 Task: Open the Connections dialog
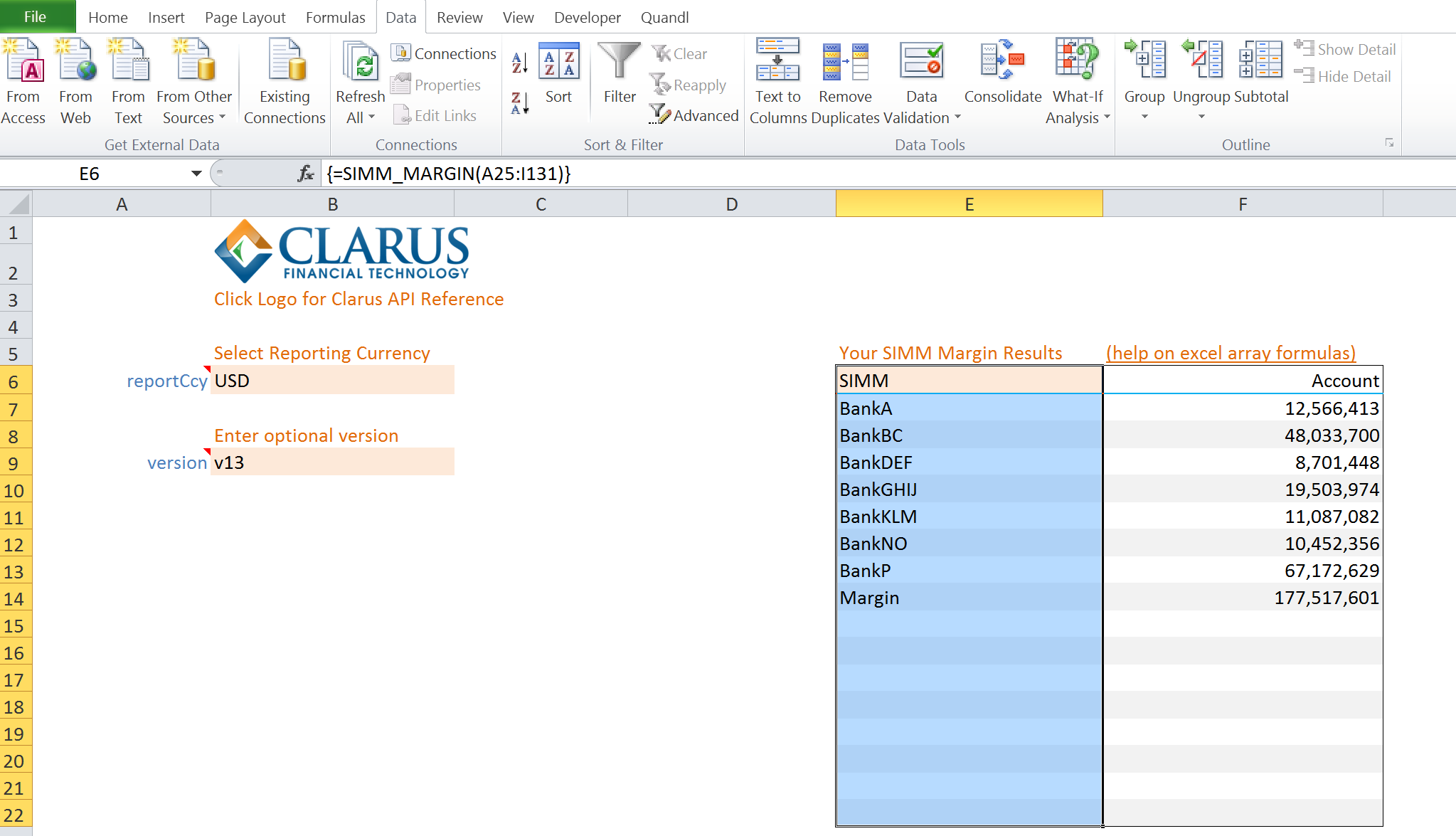click(x=444, y=53)
